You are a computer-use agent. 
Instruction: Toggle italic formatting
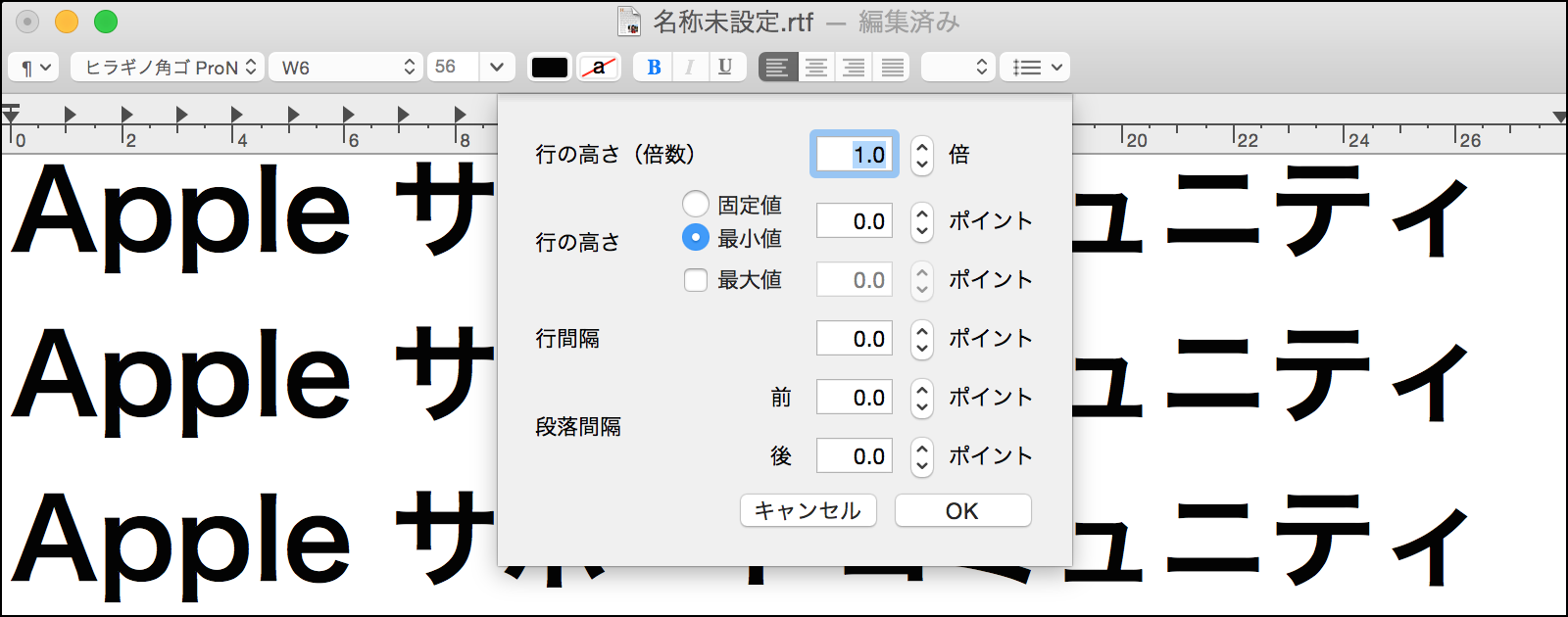690,67
